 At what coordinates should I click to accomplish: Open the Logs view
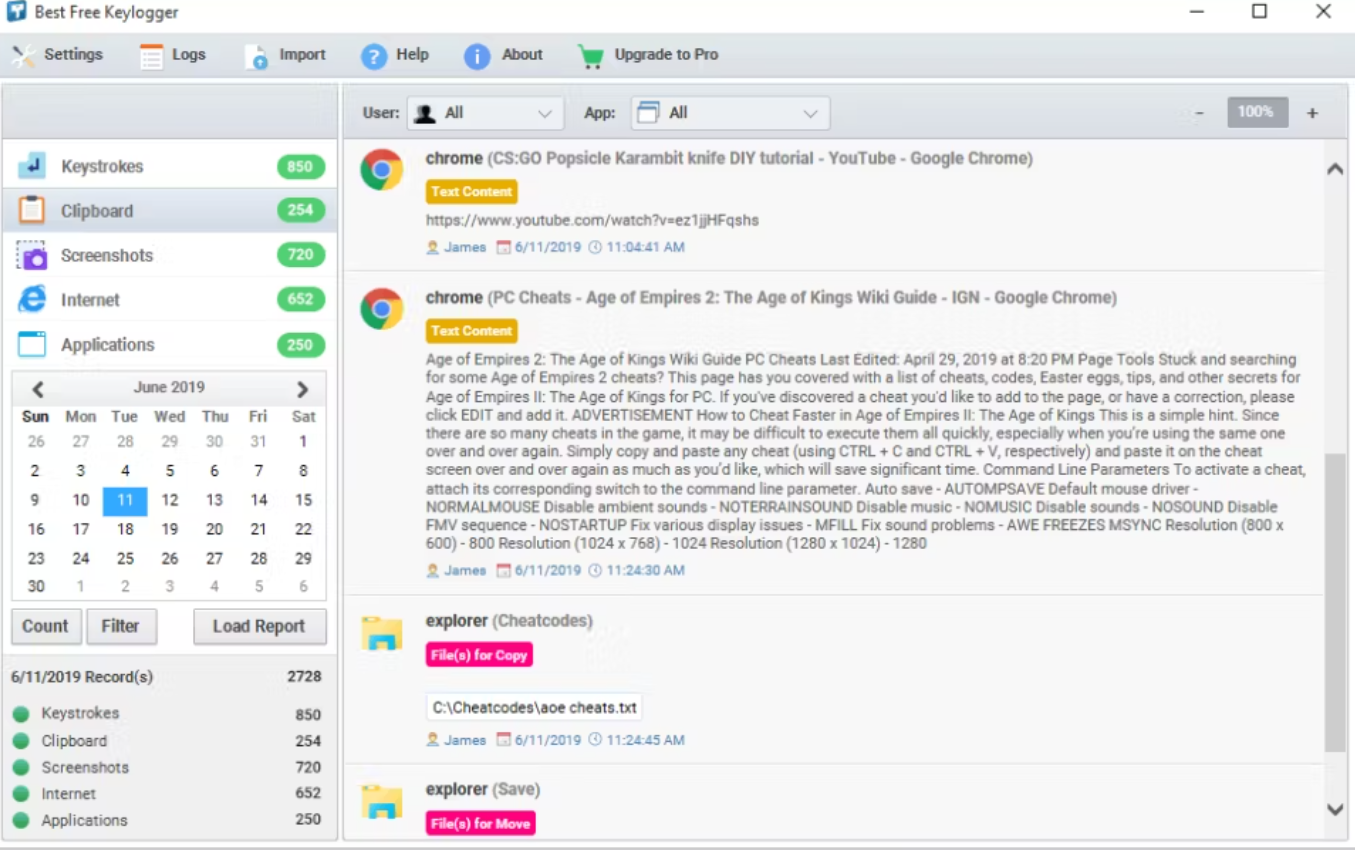click(173, 55)
